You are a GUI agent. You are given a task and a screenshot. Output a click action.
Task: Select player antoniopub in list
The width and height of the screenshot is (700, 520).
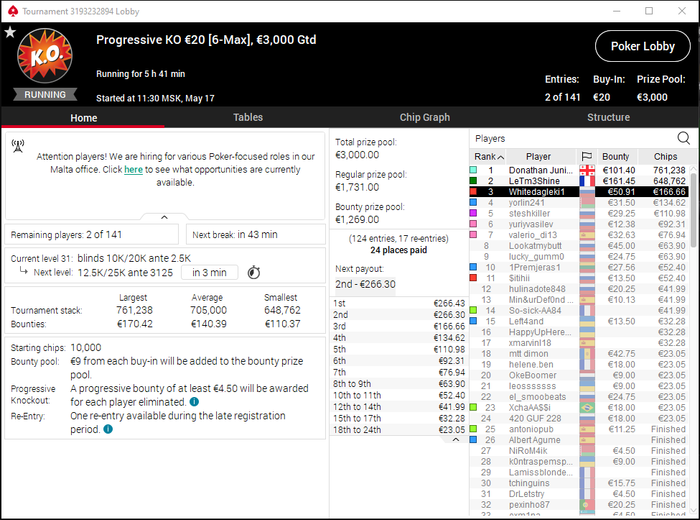pyautogui.click(x=579, y=429)
